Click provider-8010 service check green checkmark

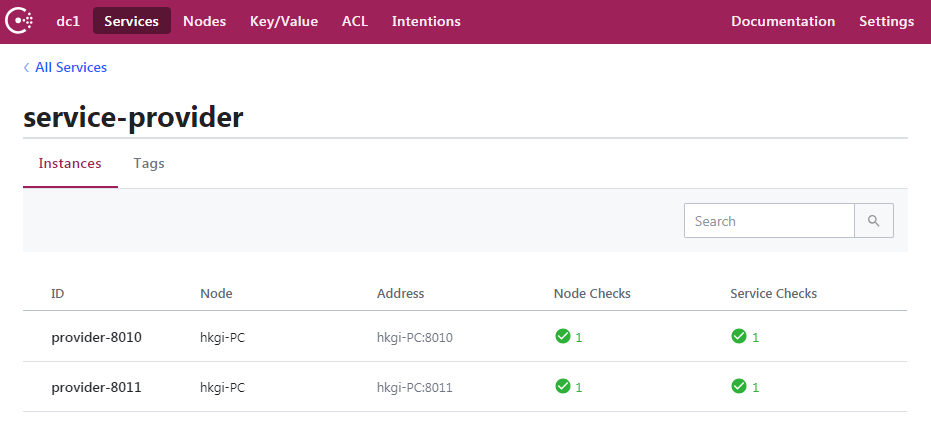pos(739,337)
